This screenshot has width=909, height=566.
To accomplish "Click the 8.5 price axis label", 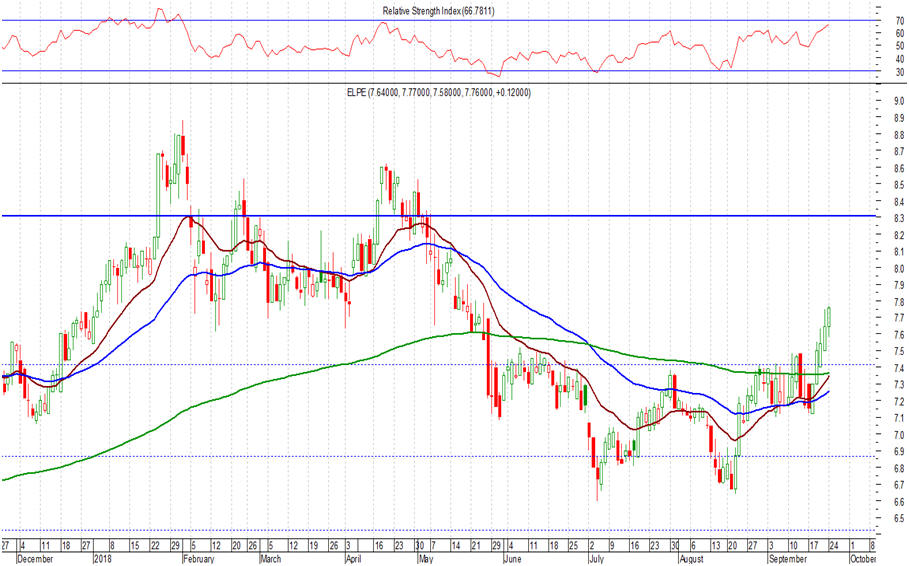I will point(899,185).
